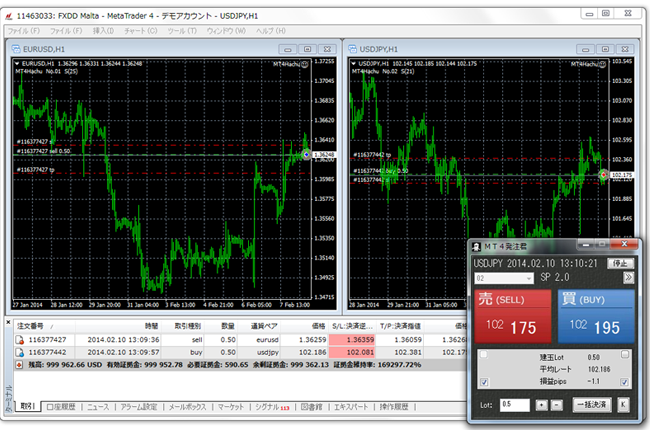Click the S/L 102.081 cell
650x430 pixels.
click(352, 352)
